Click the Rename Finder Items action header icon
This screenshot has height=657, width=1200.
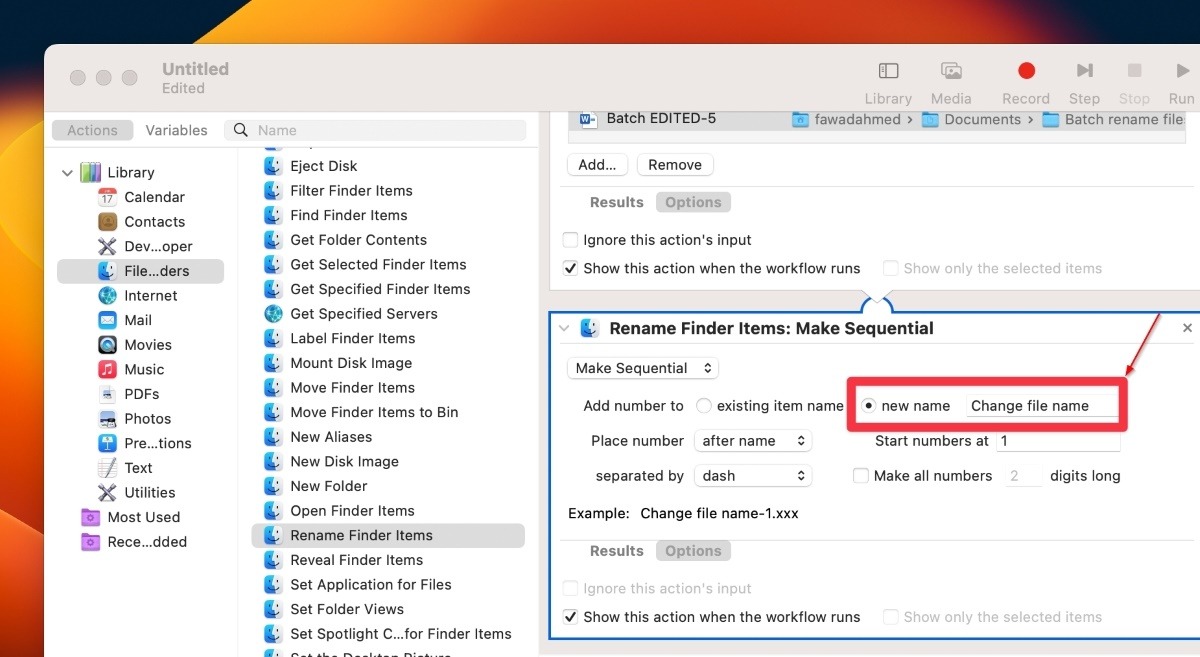tap(590, 328)
